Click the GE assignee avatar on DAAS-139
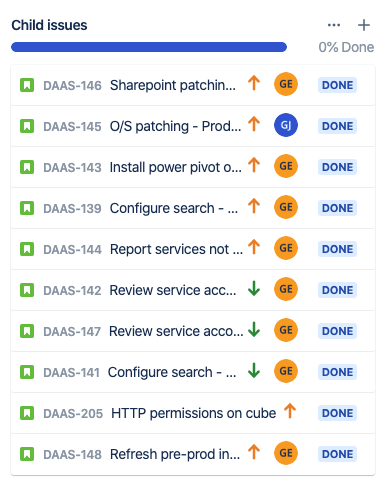The width and height of the screenshot is (390, 485). point(286,207)
